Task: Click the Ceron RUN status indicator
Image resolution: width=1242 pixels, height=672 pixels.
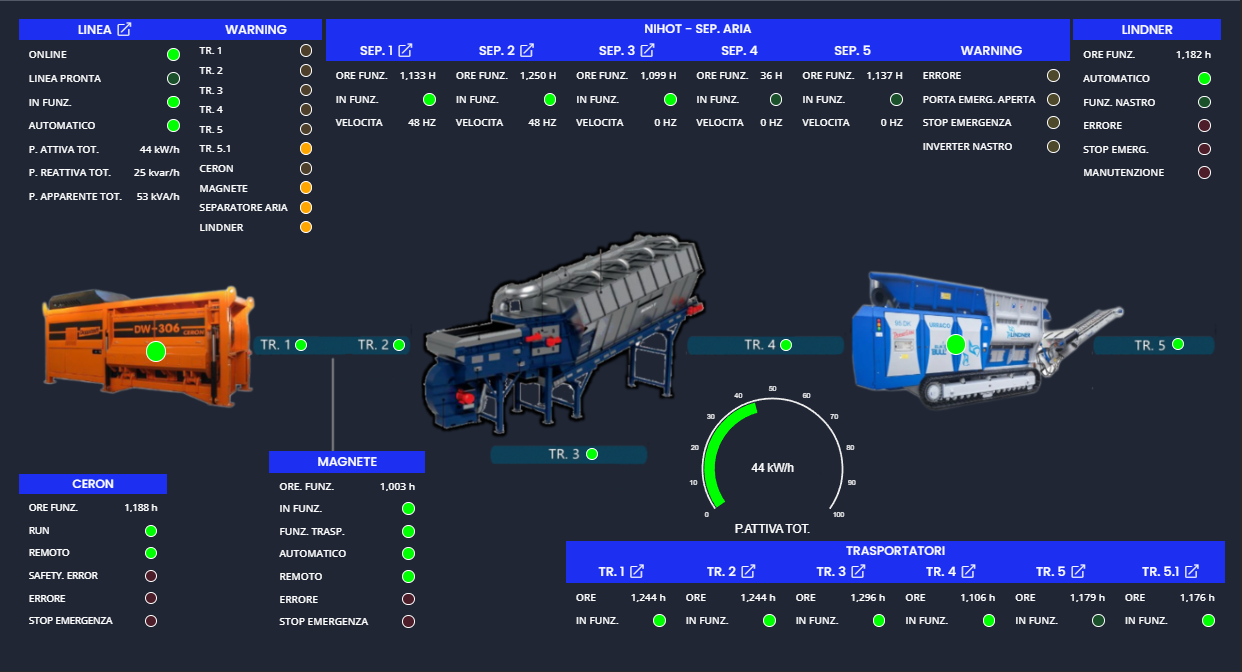Action: [151, 531]
